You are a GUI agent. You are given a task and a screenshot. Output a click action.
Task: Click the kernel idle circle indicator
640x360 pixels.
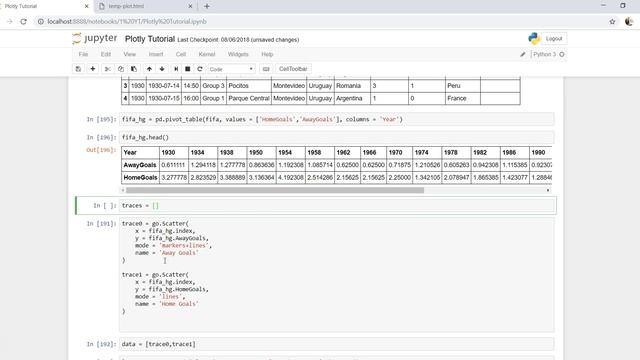[562, 54]
